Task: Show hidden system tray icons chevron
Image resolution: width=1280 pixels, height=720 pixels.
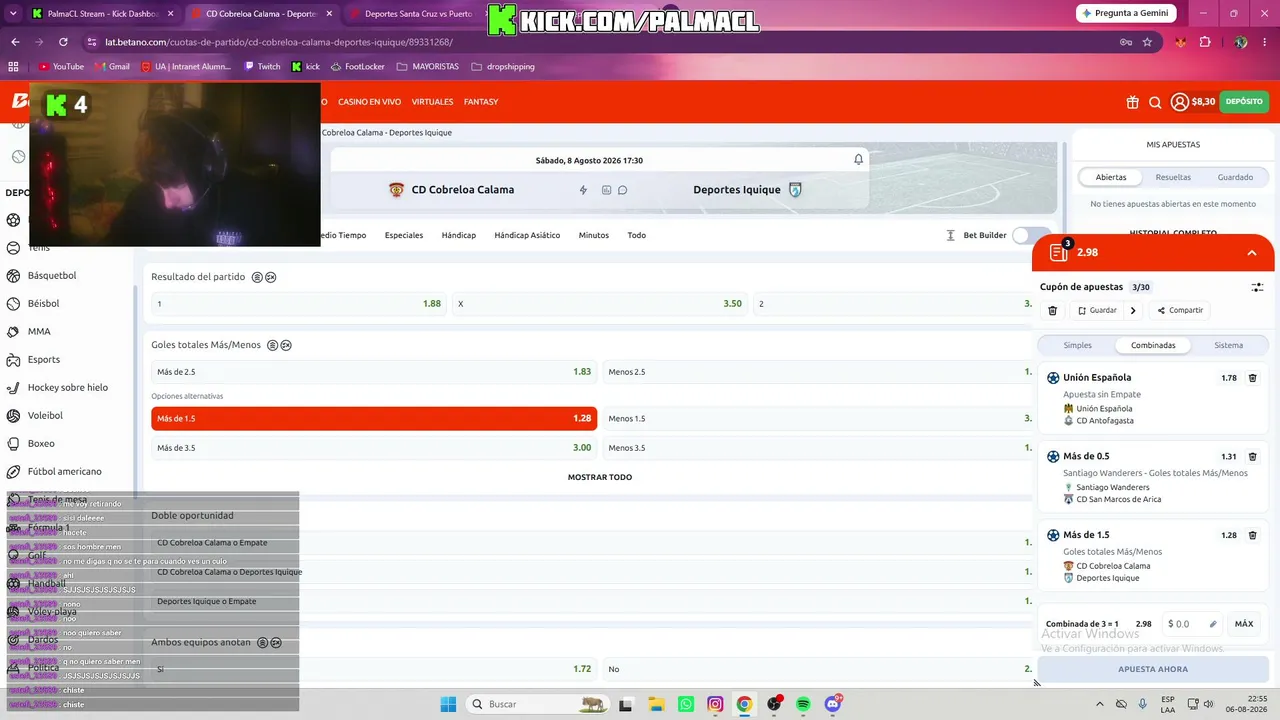Action: coord(1100,704)
